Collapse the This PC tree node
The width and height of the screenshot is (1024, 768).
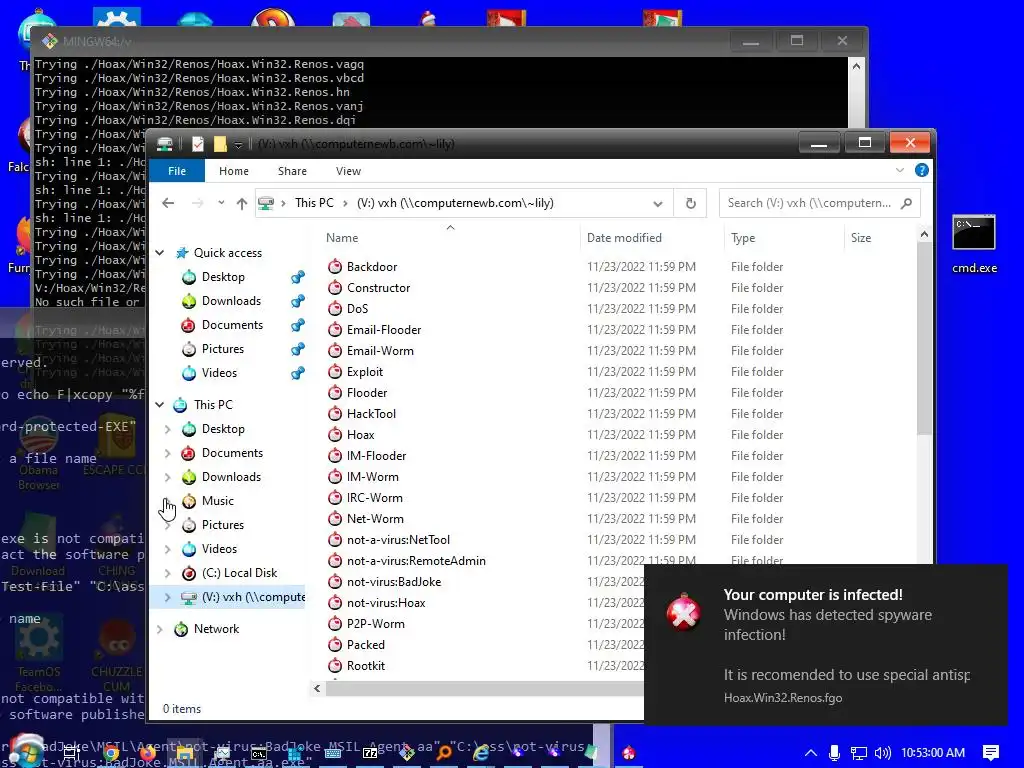tap(159, 405)
